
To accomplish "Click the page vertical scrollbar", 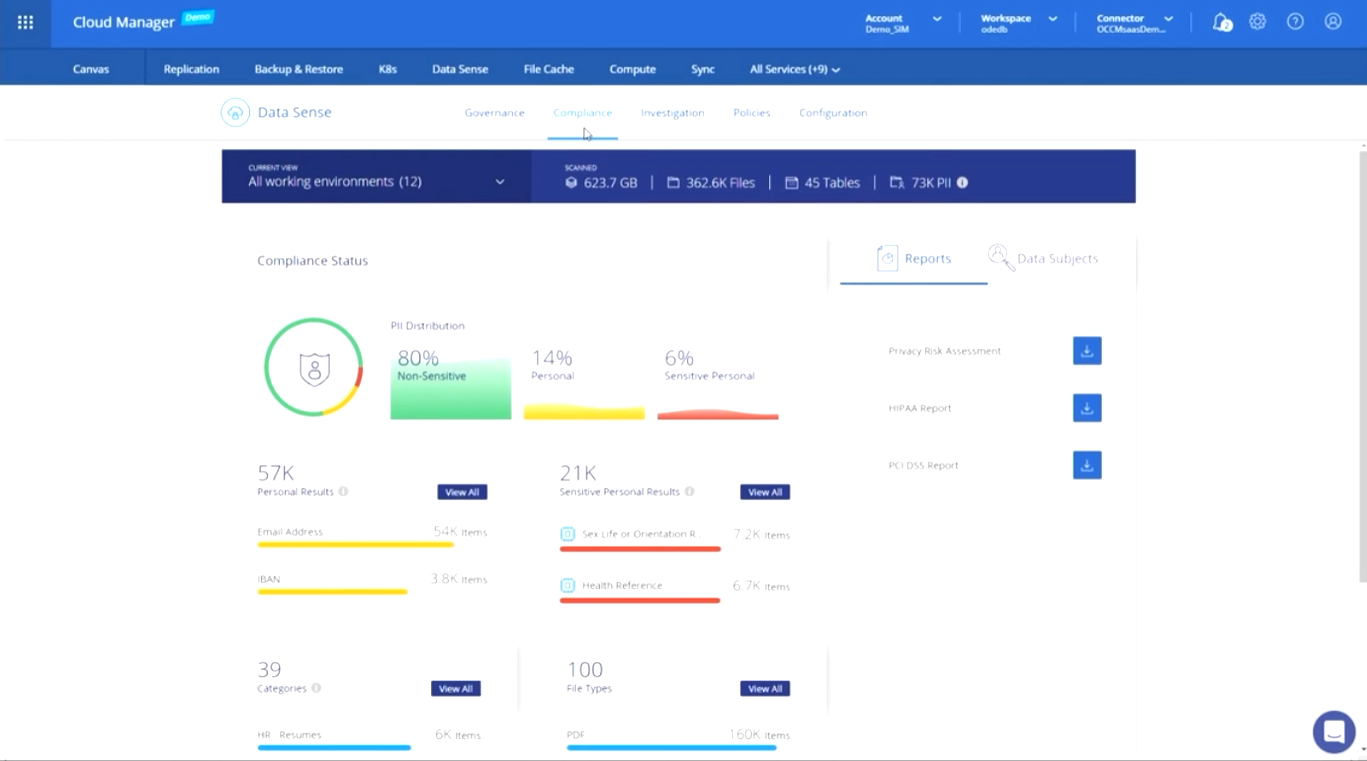I will (x=1362, y=365).
